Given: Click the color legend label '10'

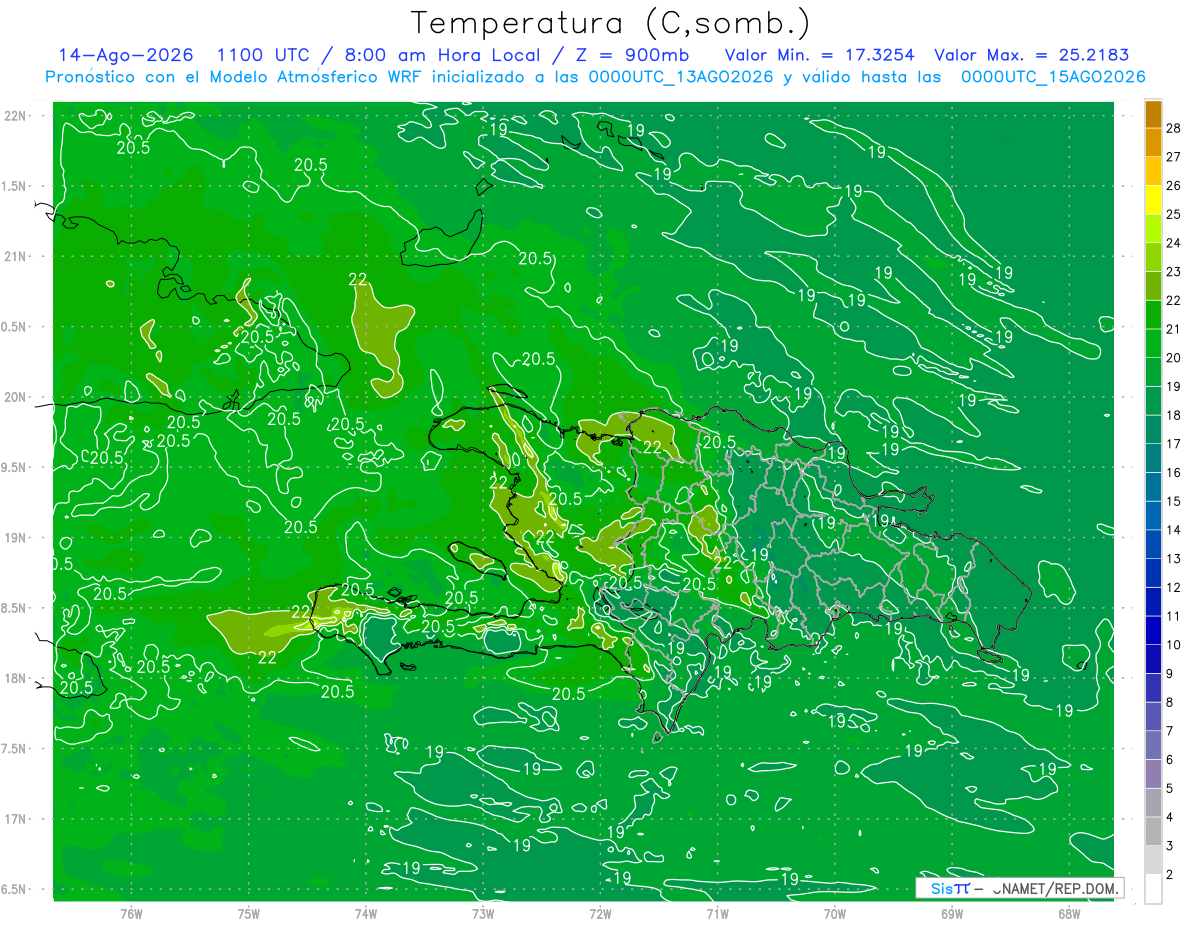Looking at the screenshot, I should (1174, 645).
